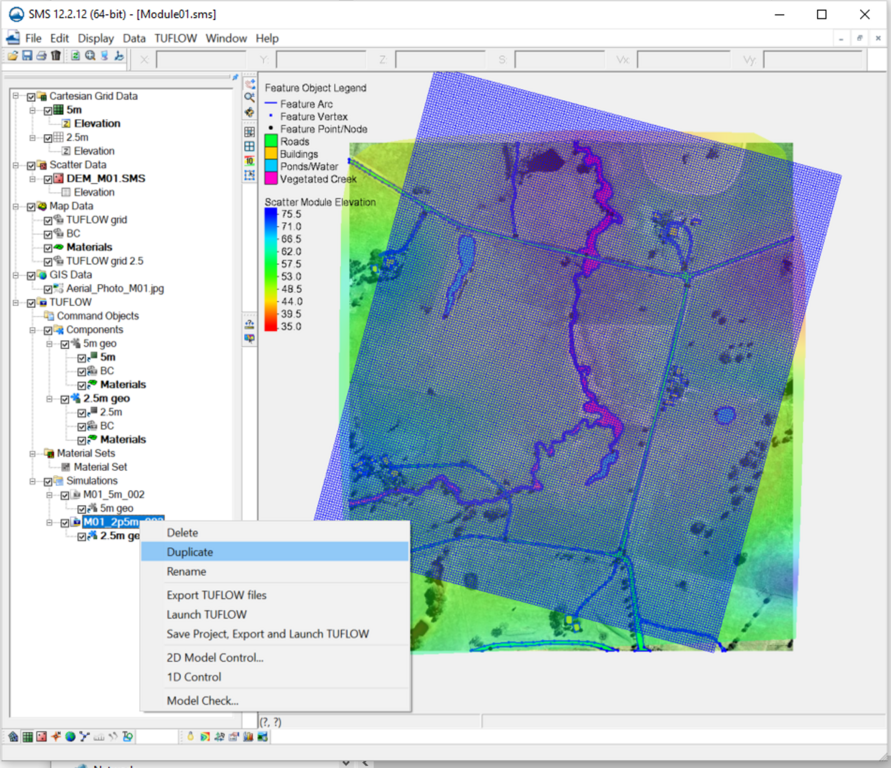891x768 pixels.
Task: Select the Cartesian Grid module icon in bottom toolbar
Action: pyautogui.click(x=28, y=737)
